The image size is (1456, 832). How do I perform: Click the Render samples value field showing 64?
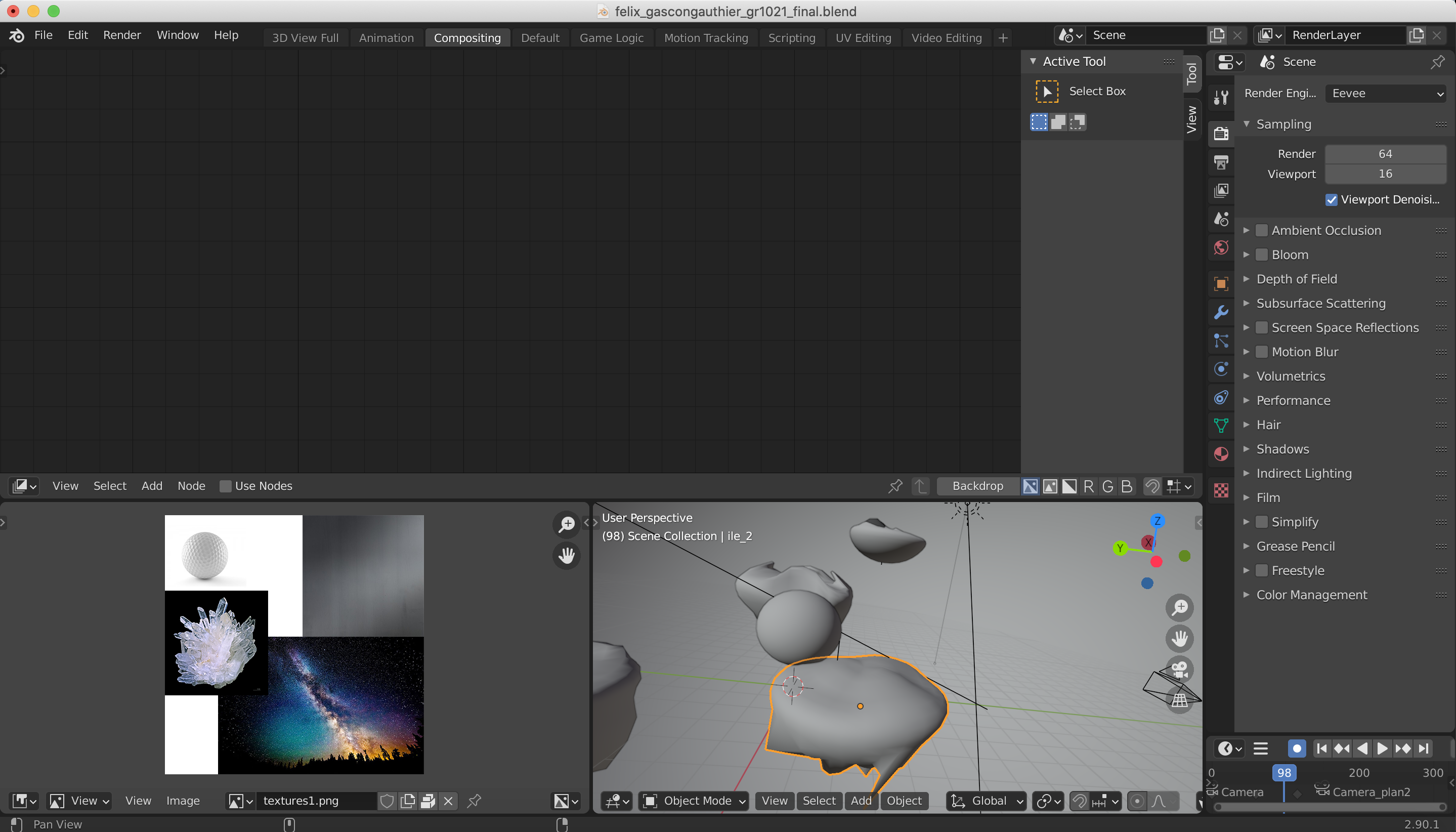click(x=1385, y=154)
